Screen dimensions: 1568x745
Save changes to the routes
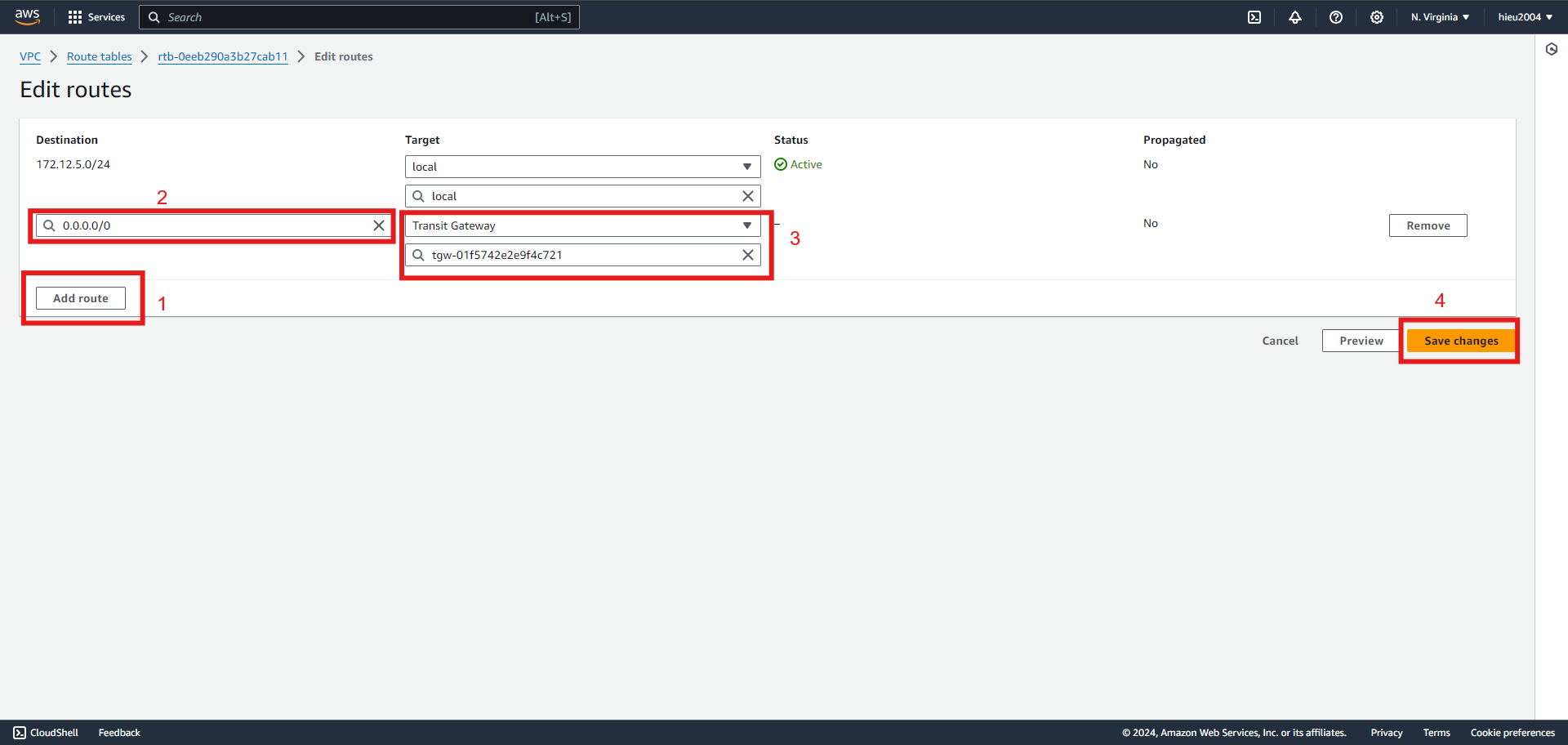pyautogui.click(x=1461, y=341)
